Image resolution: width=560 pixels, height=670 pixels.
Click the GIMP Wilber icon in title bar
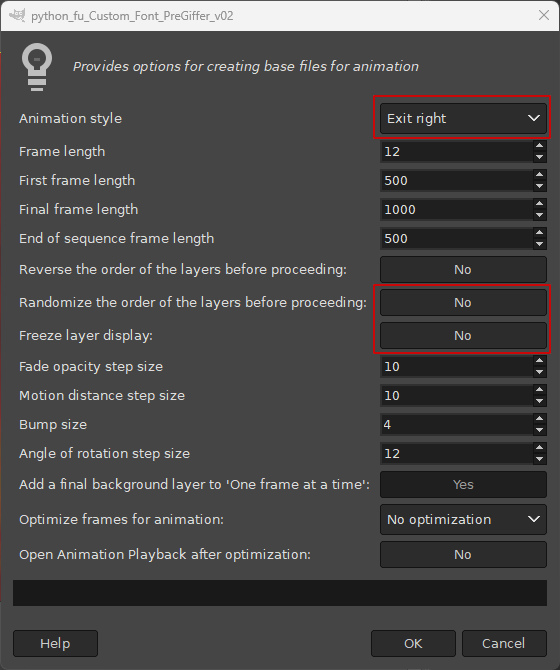click(17, 15)
